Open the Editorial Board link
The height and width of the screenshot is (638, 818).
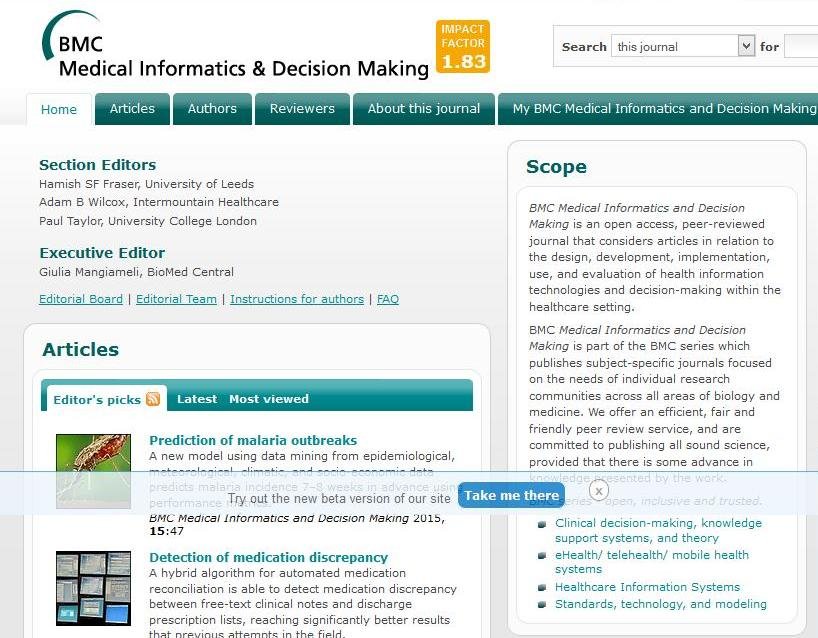(80, 298)
